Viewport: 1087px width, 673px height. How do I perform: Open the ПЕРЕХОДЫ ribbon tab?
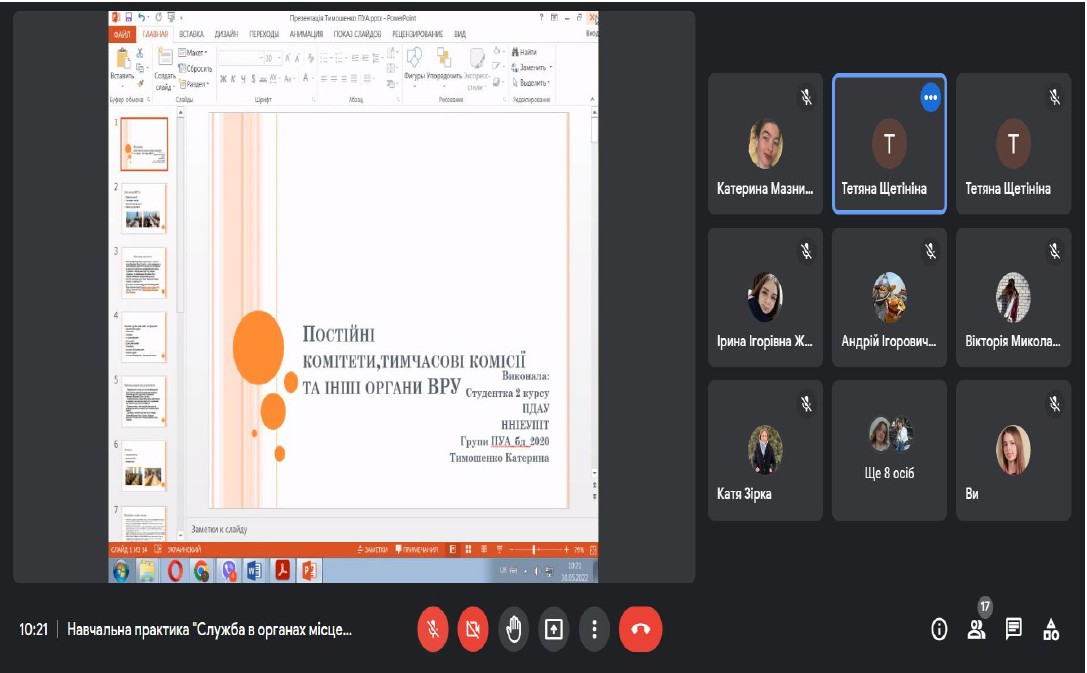tap(264, 33)
